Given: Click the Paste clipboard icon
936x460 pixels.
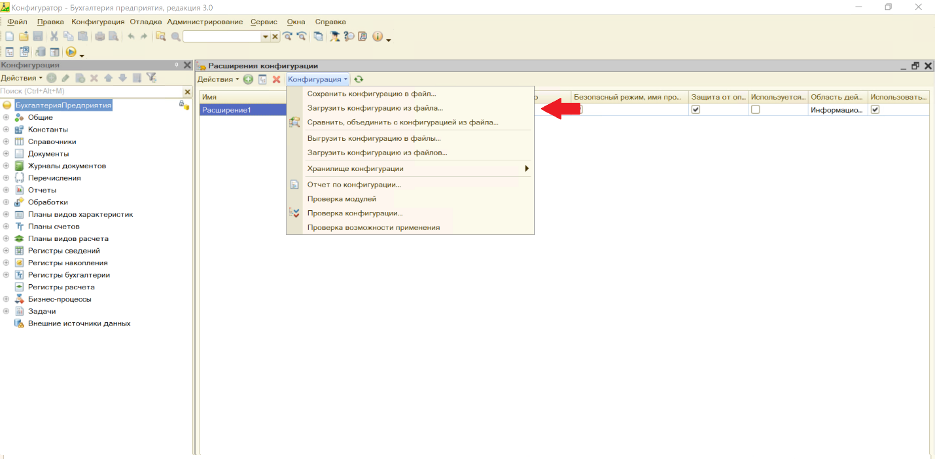Looking at the screenshot, I should click(83, 36).
